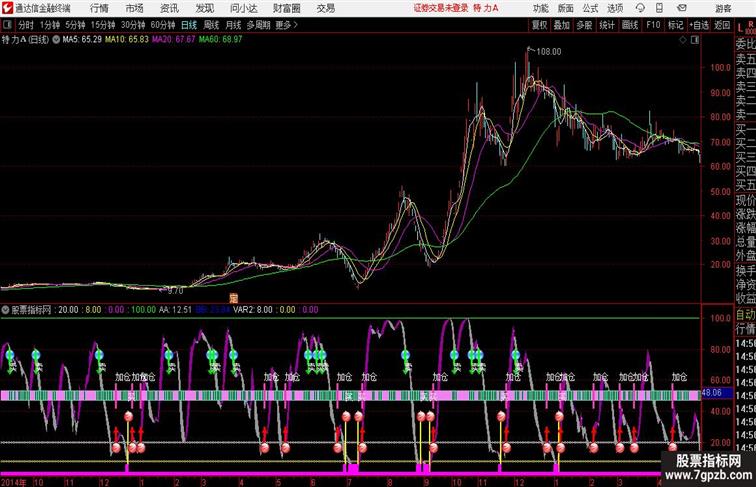Click the 复权 button
756x487 pixels.
(x=540, y=25)
